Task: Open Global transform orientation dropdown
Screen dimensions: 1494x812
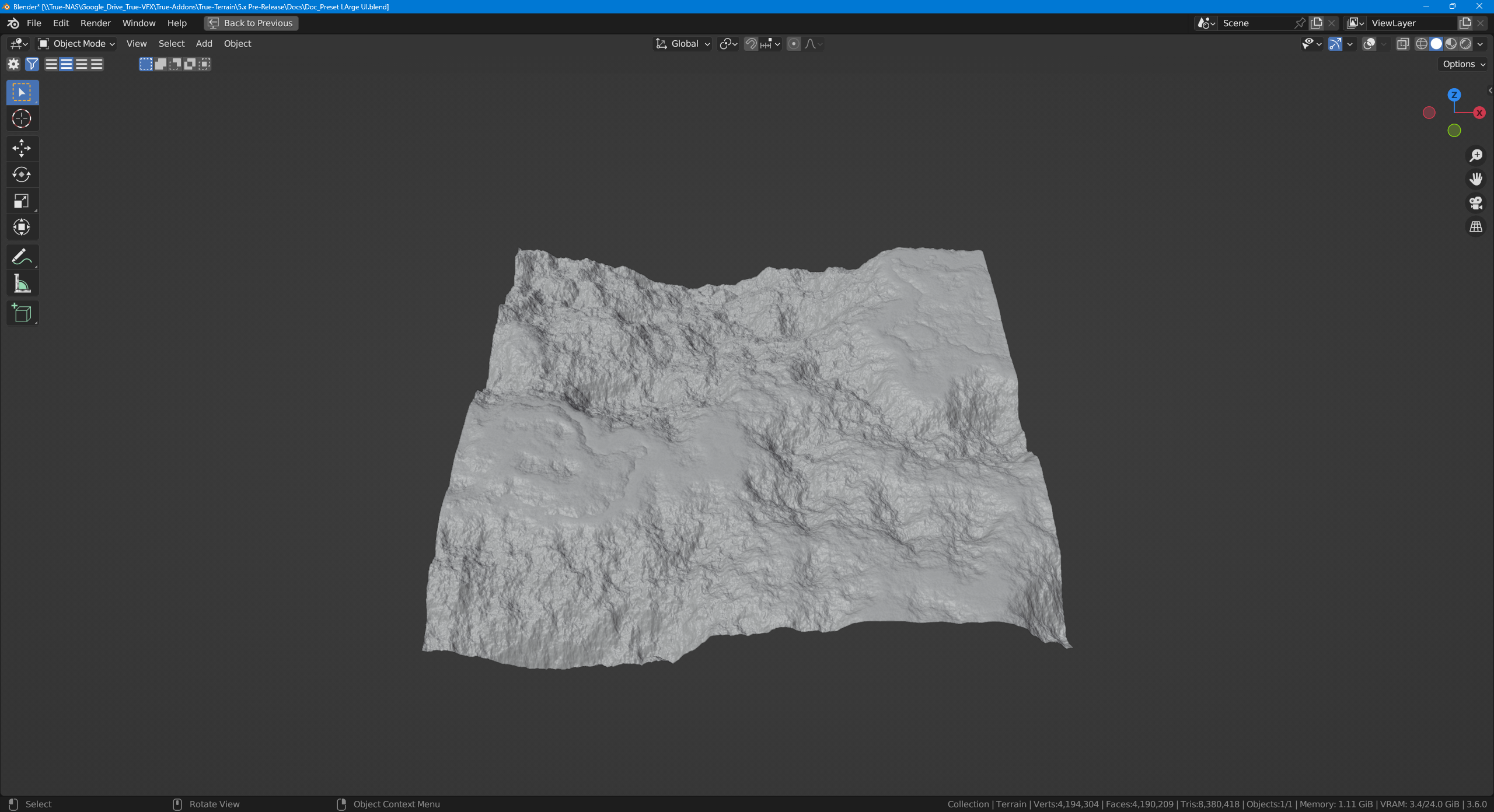Action: (683, 44)
